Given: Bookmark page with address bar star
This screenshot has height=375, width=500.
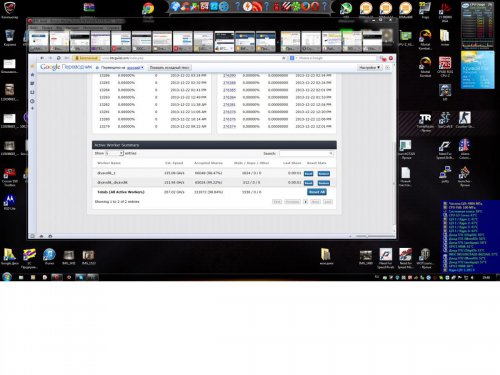Looking at the screenshot, I should [x=284, y=58].
